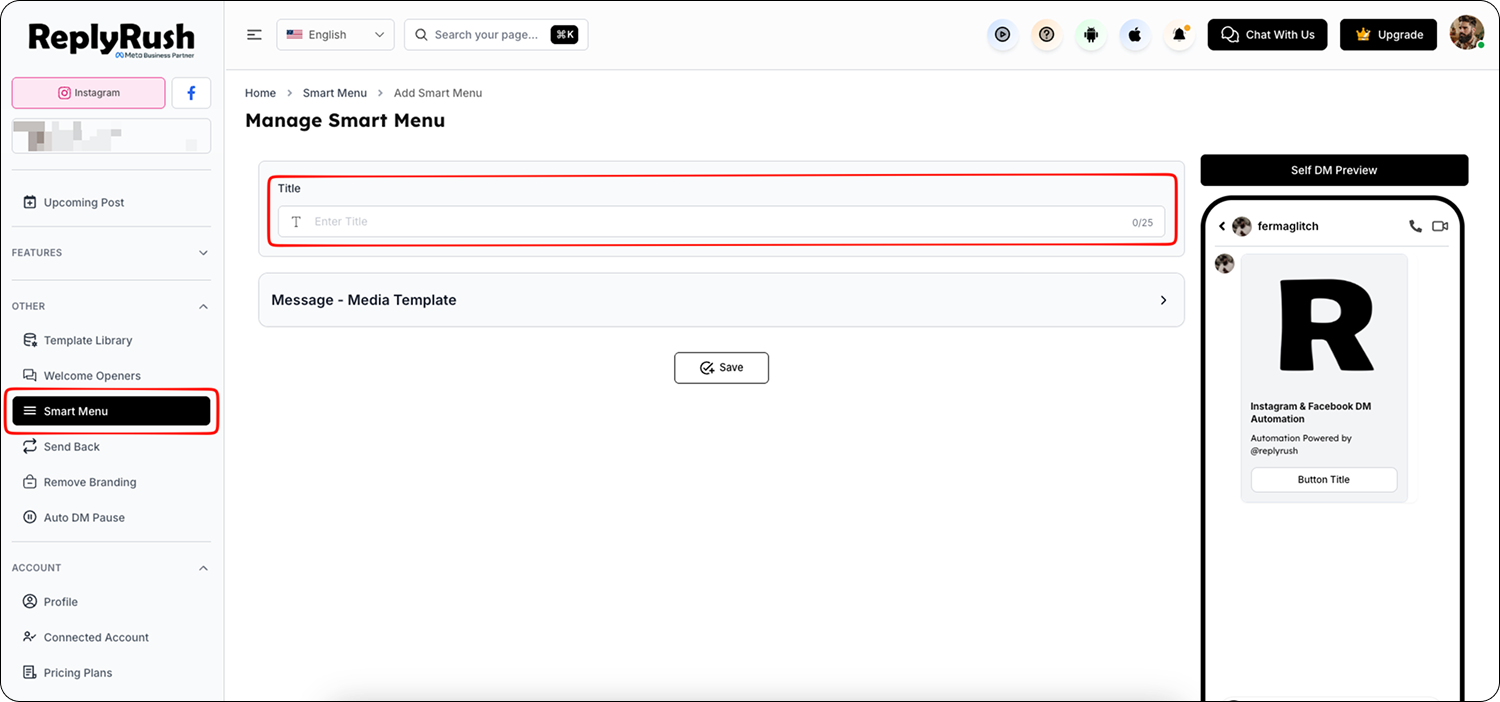Click the Smart Menu breadcrumb link
Viewport: 1500px width, 702px height.
pyautogui.click(x=335, y=93)
